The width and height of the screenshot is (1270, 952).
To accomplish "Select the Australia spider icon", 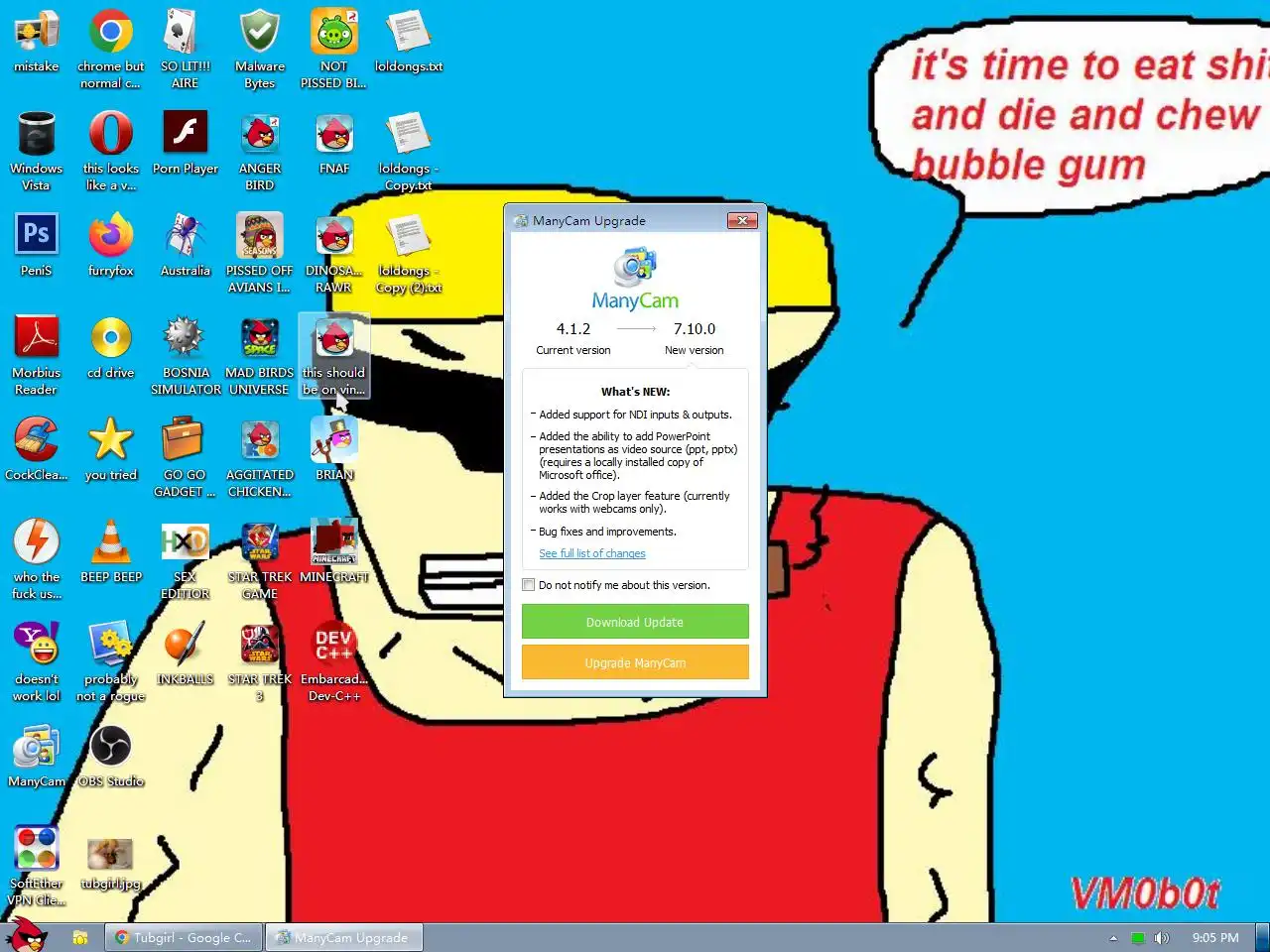I will [x=186, y=237].
